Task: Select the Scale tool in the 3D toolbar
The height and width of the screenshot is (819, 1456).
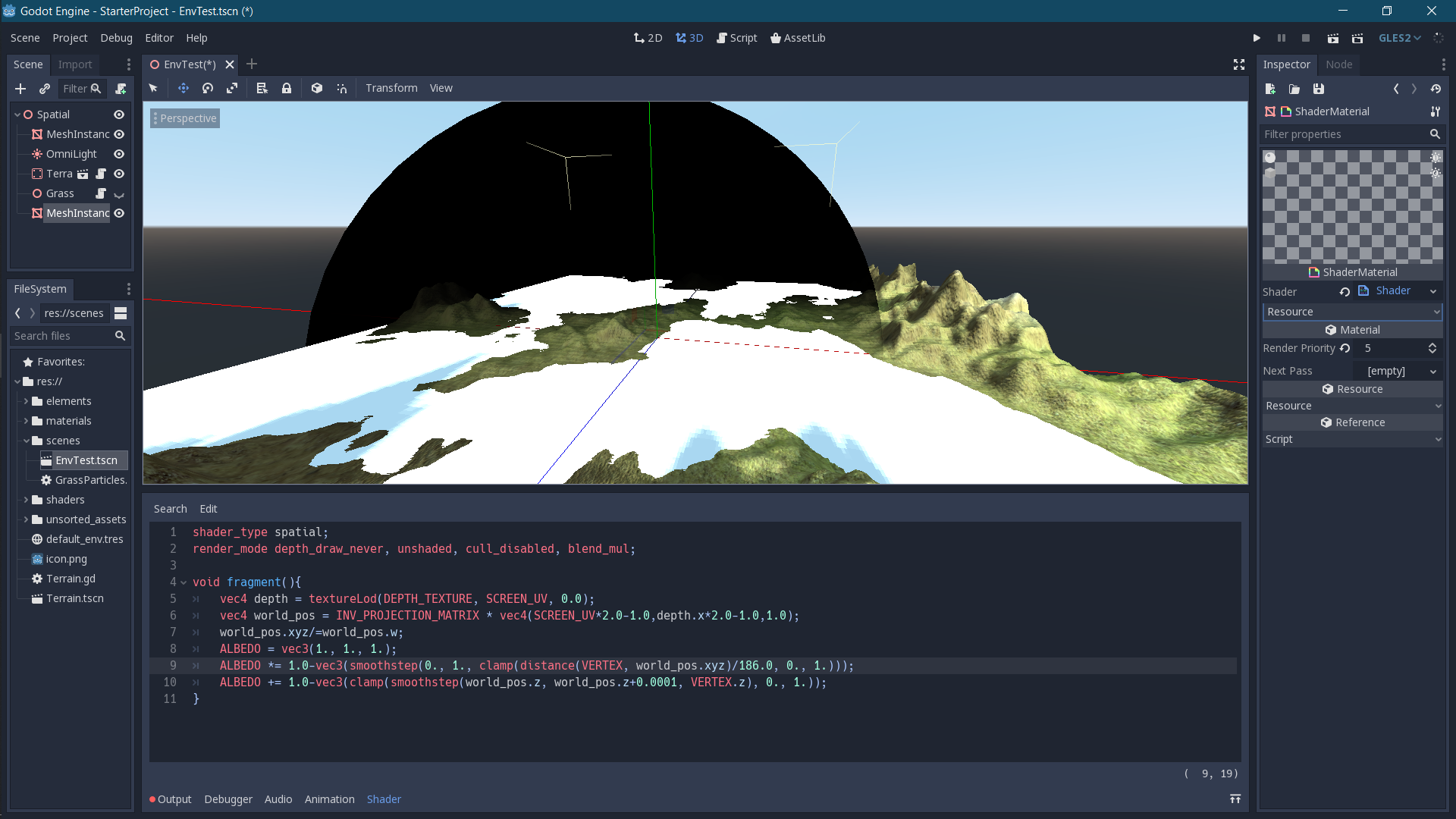Action: tap(232, 88)
